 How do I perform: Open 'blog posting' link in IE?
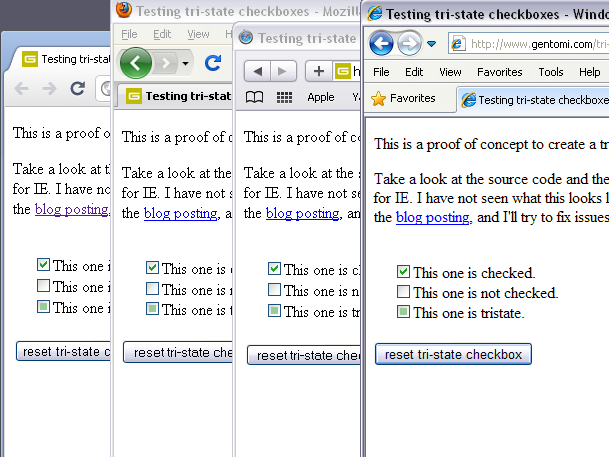432,217
